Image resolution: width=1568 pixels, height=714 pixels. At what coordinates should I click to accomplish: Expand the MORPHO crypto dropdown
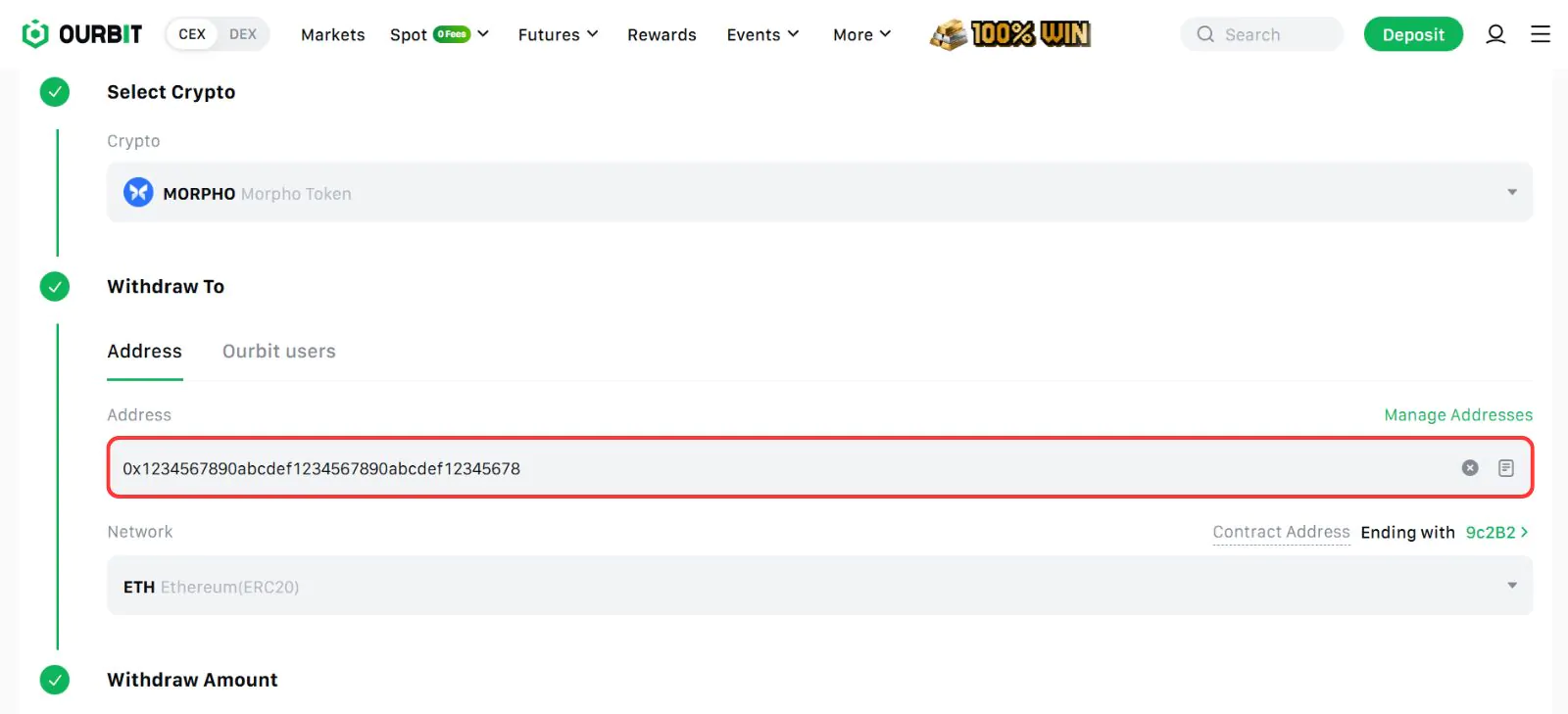pos(1511,192)
